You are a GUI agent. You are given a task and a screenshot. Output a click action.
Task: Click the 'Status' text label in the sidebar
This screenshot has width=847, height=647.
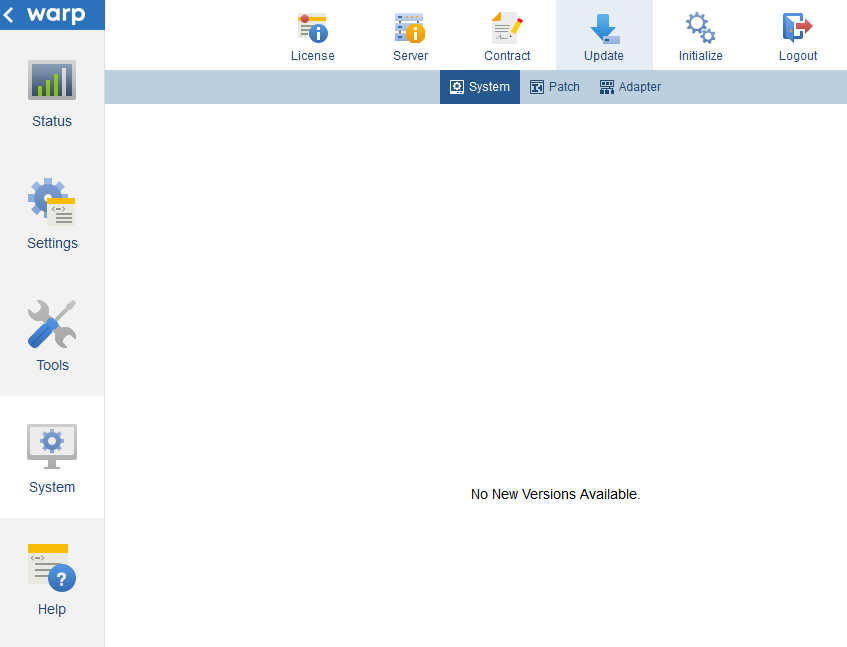coord(52,121)
